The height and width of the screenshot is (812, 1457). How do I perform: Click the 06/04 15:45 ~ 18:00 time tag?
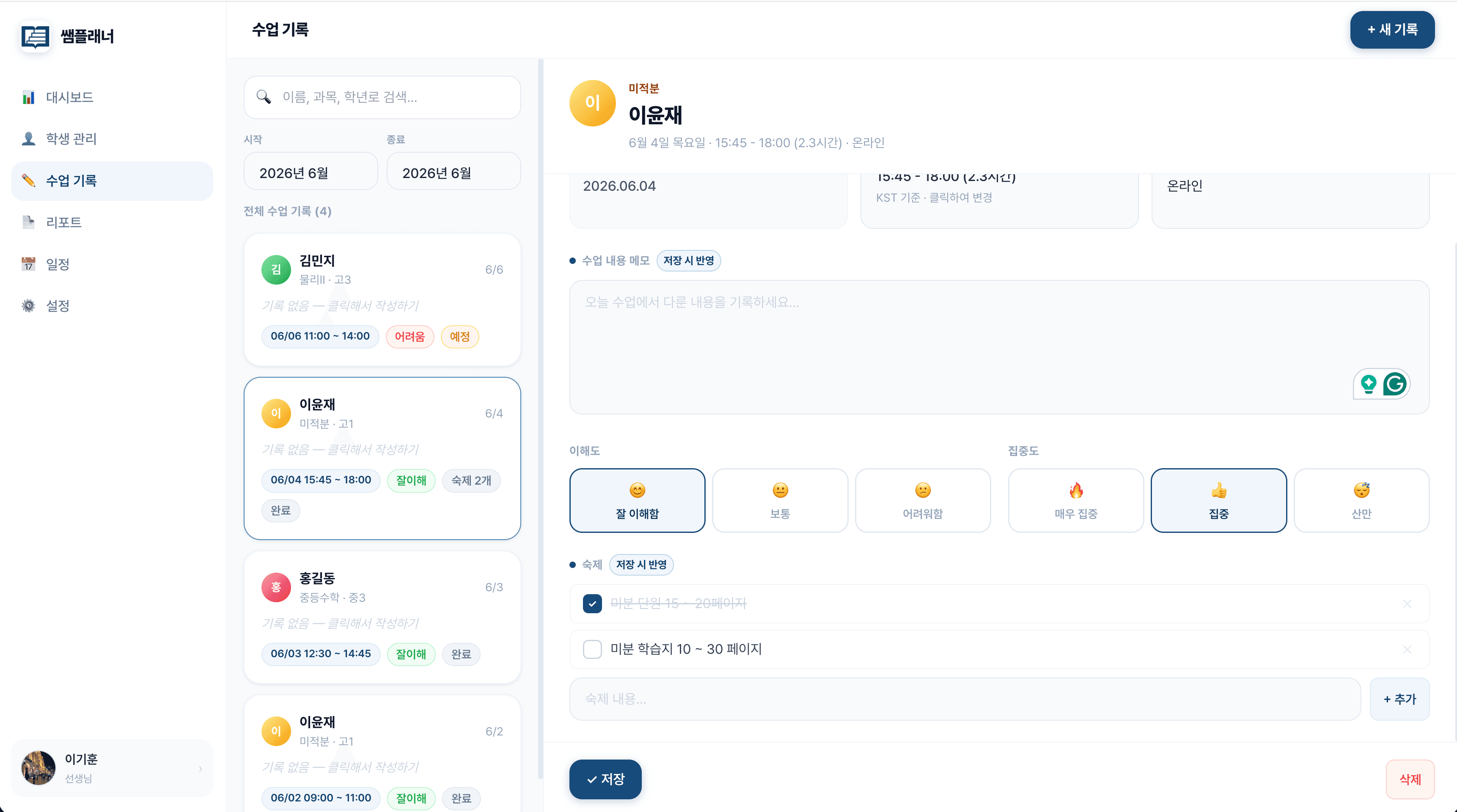coord(321,480)
